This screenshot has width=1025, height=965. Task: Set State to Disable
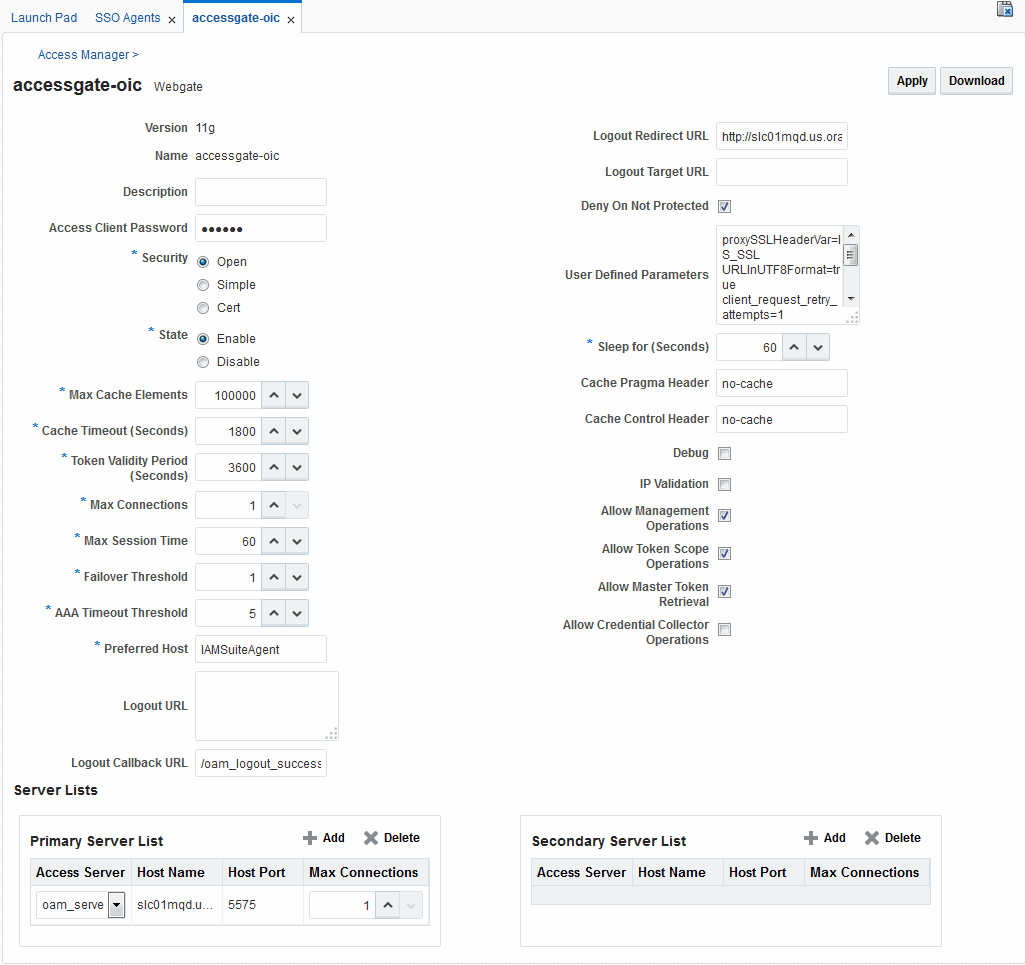[x=203, y=362]
